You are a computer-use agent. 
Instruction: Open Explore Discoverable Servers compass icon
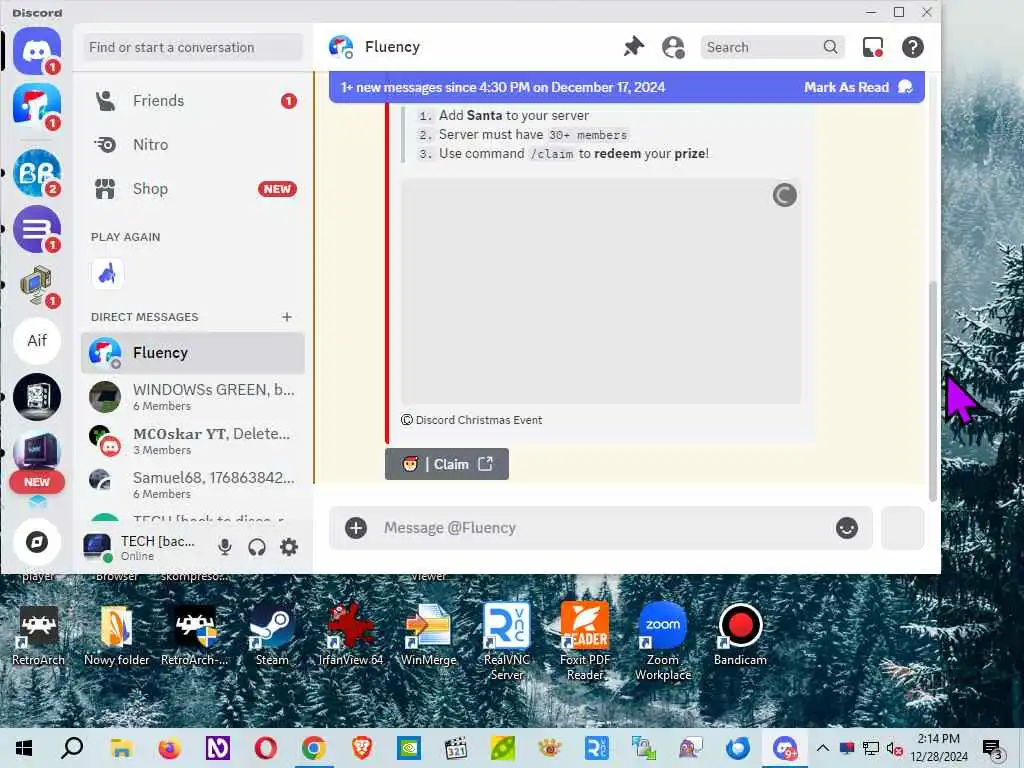point(37,541)
